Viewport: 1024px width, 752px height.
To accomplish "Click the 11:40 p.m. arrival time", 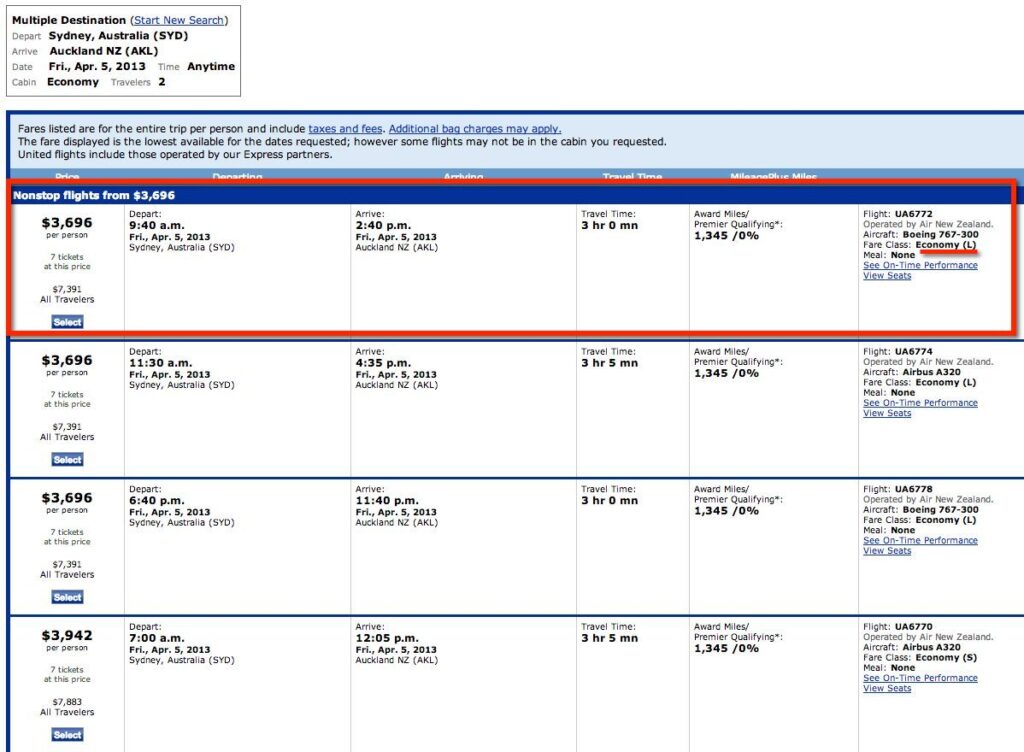I will click(x=387, y=501).
